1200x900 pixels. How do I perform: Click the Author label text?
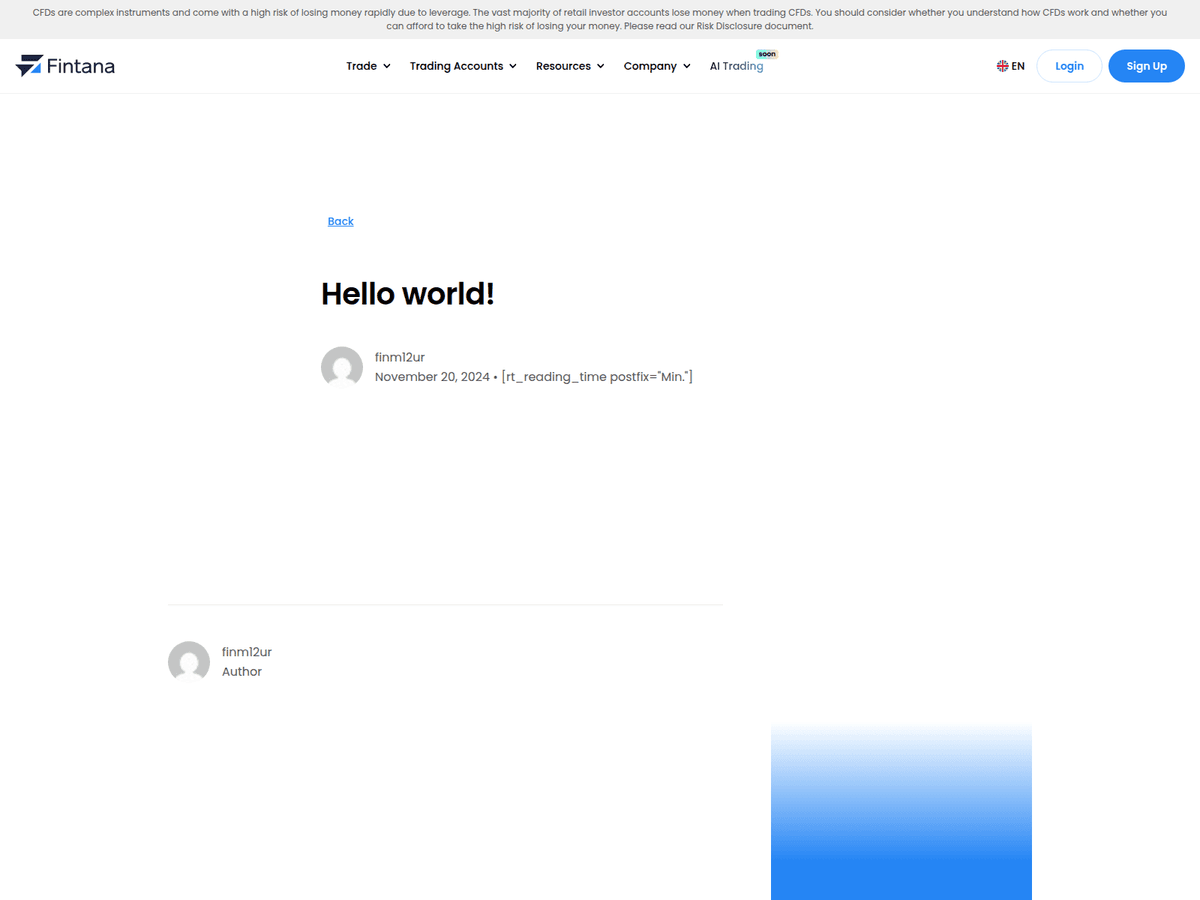[242, 672]
